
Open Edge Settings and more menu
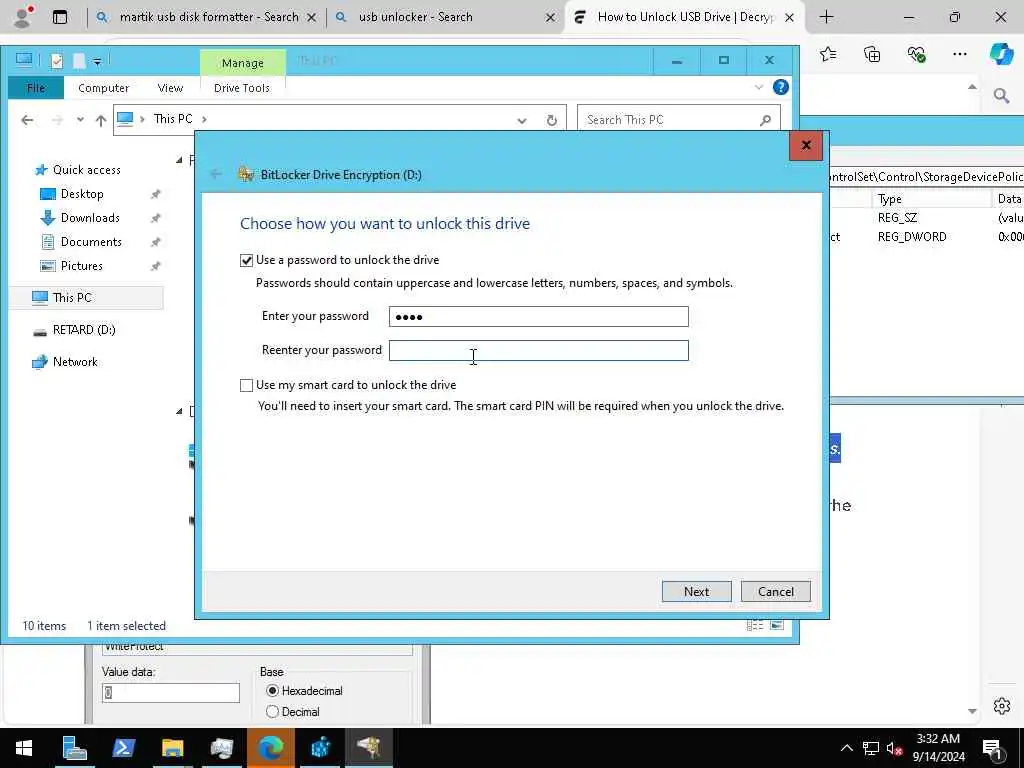(959, 54)
